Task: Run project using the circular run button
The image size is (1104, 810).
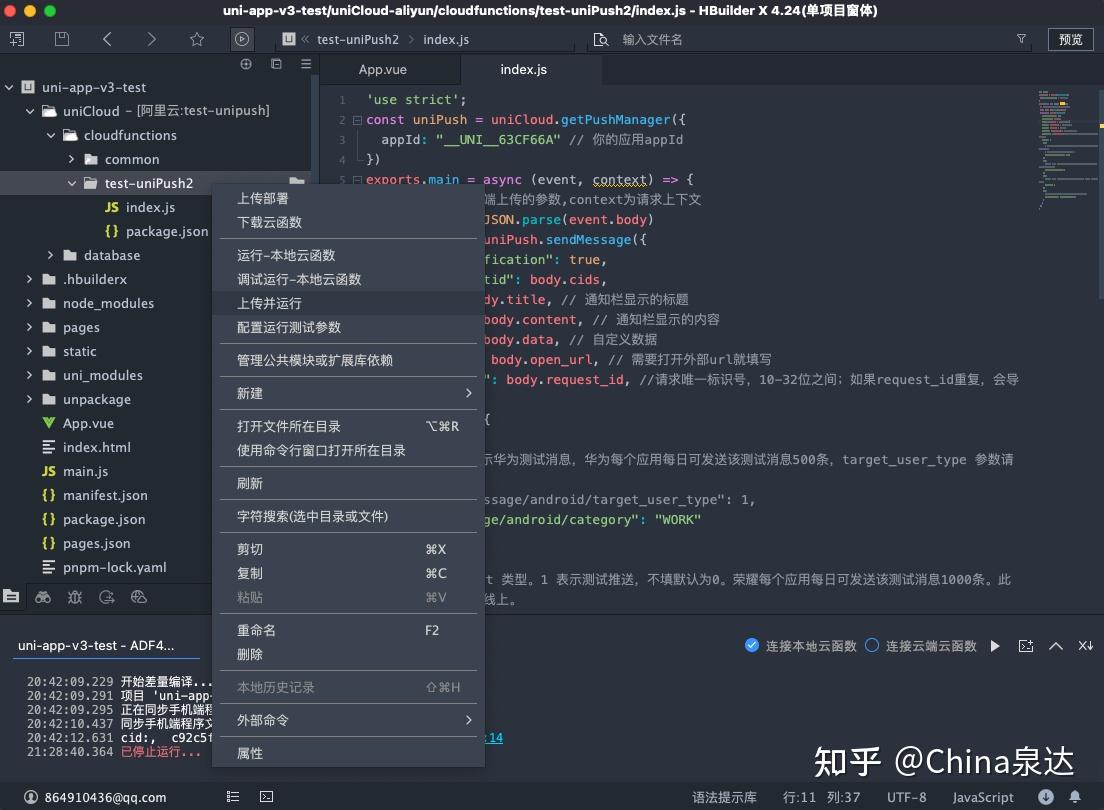Action: [241, 39]
